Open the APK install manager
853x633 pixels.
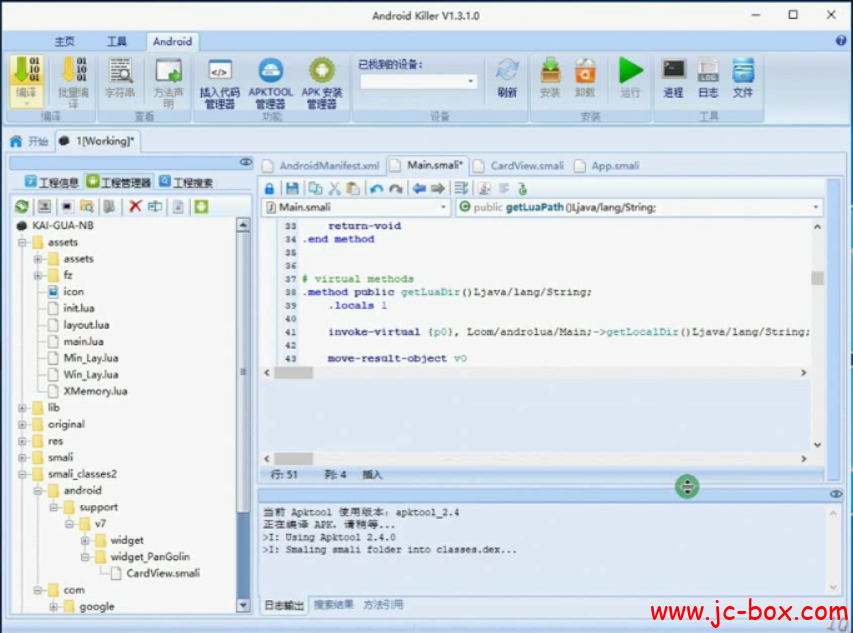tap(321, 72)
